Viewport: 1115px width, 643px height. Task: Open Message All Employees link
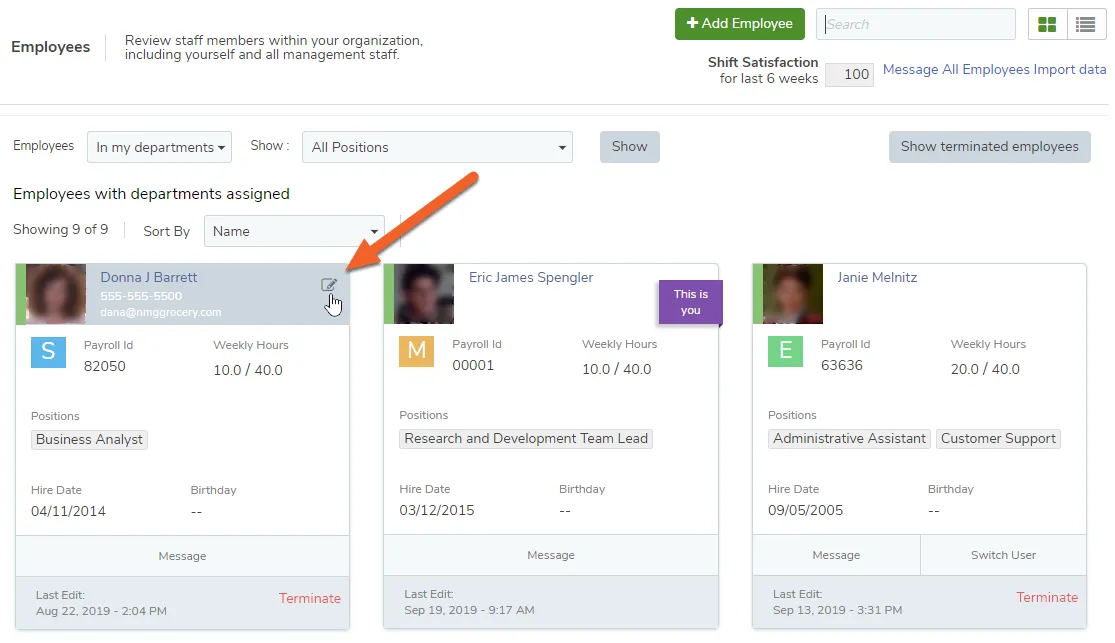956,69
